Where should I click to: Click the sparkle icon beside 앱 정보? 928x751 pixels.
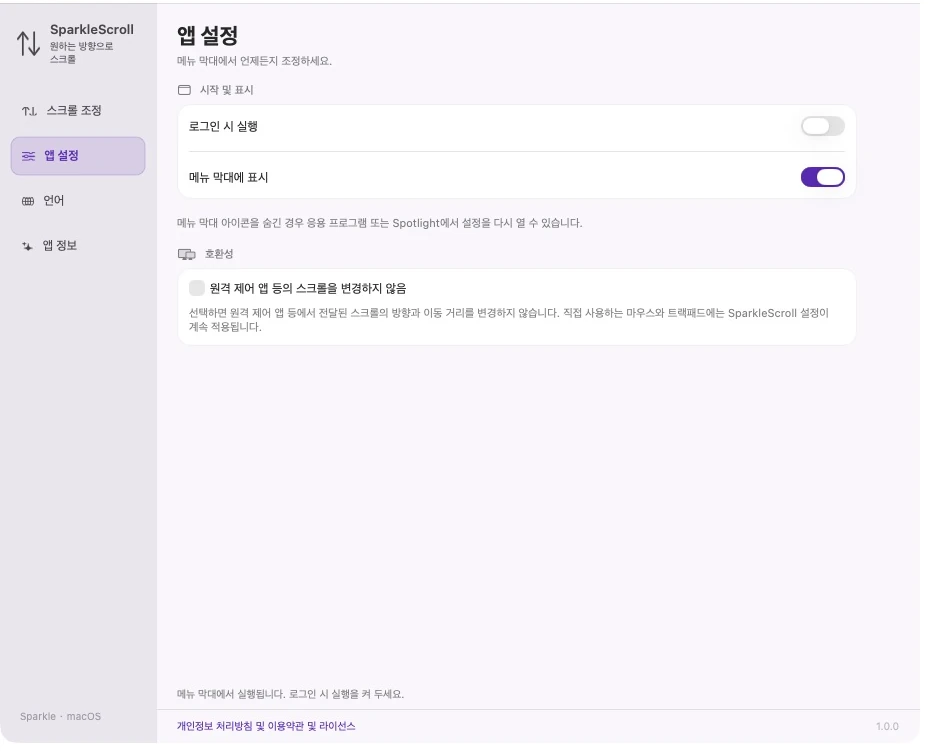point(27,247)
